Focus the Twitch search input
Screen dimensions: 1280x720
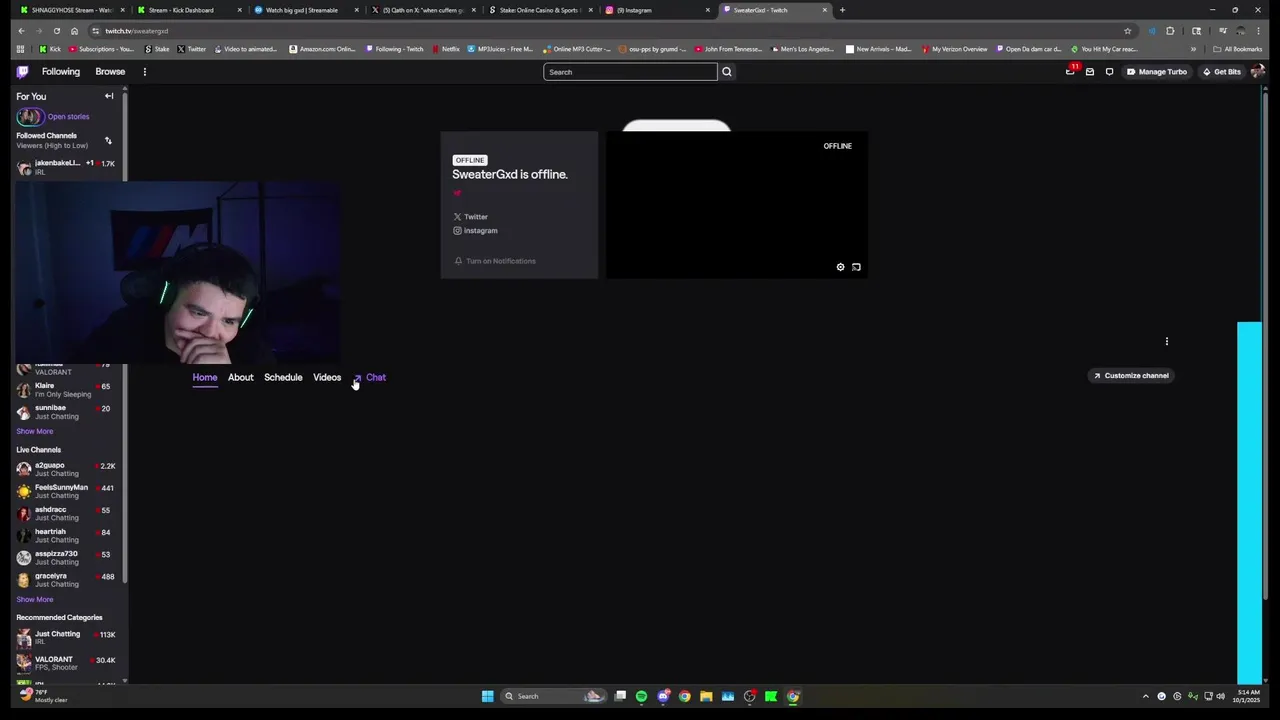630,72
